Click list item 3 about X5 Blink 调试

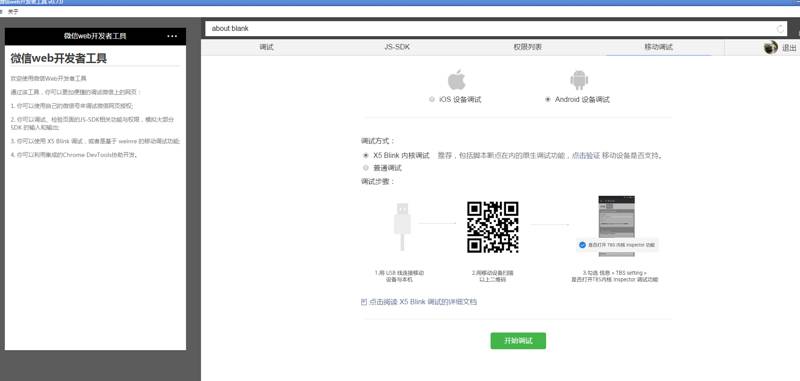point(95,141)
